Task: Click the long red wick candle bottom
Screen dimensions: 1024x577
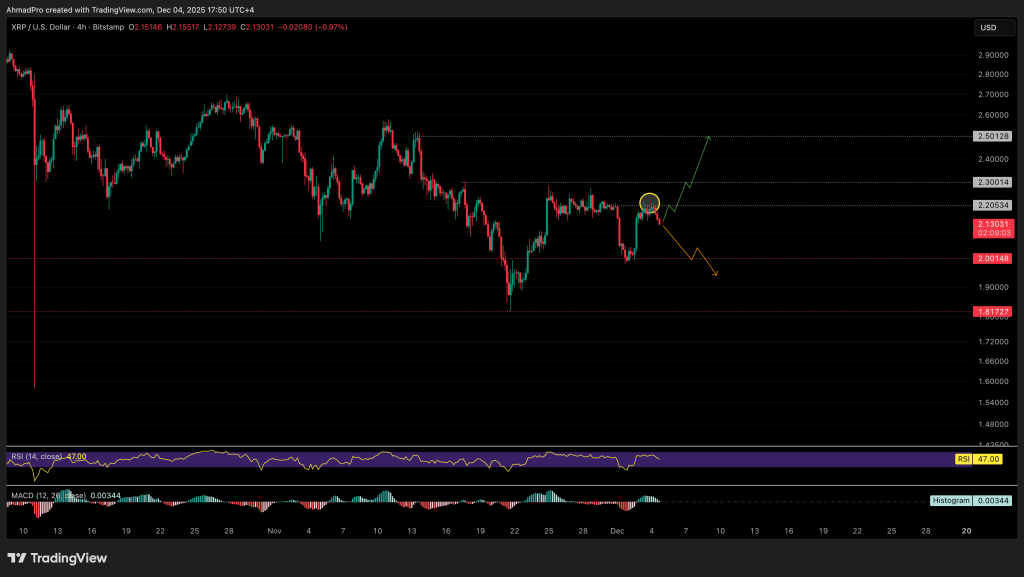Action: (x=35, y=386)
